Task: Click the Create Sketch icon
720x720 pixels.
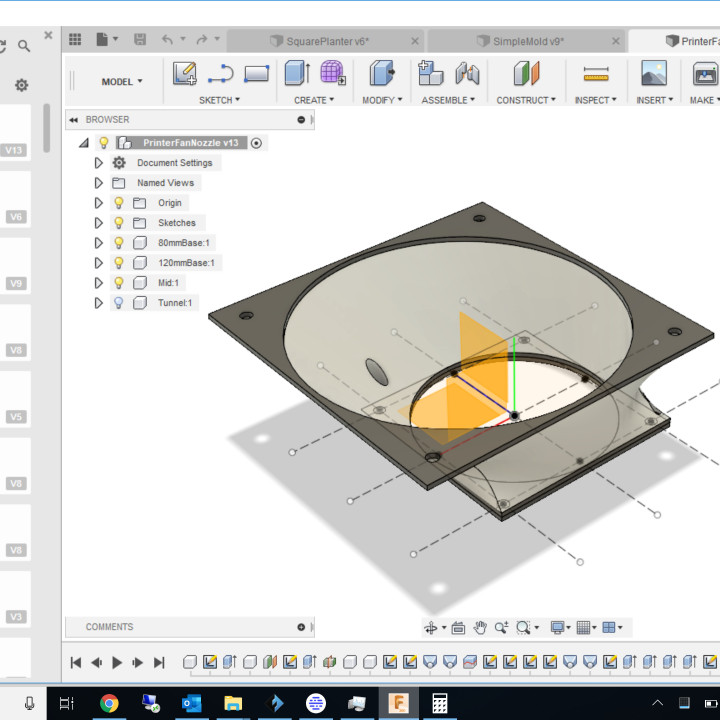Action: [184, 74]
